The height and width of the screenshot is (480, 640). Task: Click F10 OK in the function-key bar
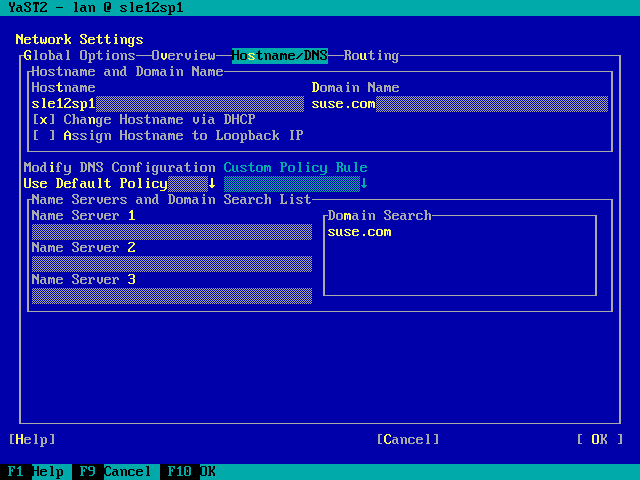click(191, 472)
